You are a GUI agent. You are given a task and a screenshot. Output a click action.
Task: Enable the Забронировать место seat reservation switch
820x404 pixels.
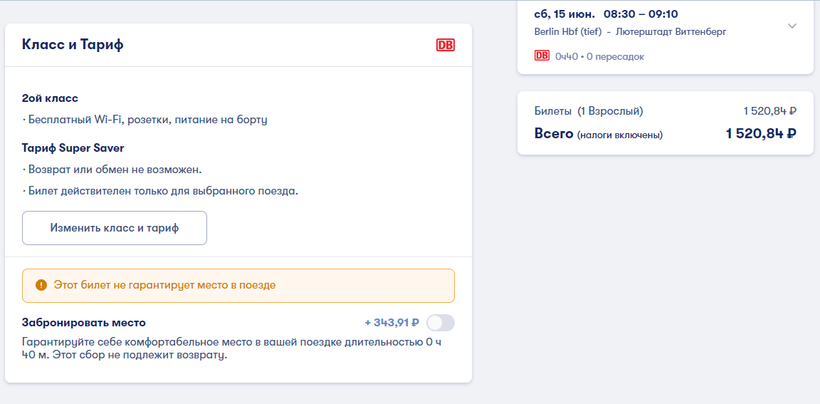440,323
